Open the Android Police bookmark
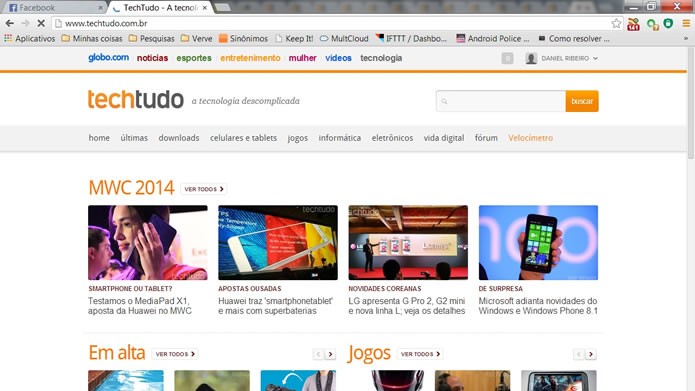The image size is (695, 391). pos(493,39)
